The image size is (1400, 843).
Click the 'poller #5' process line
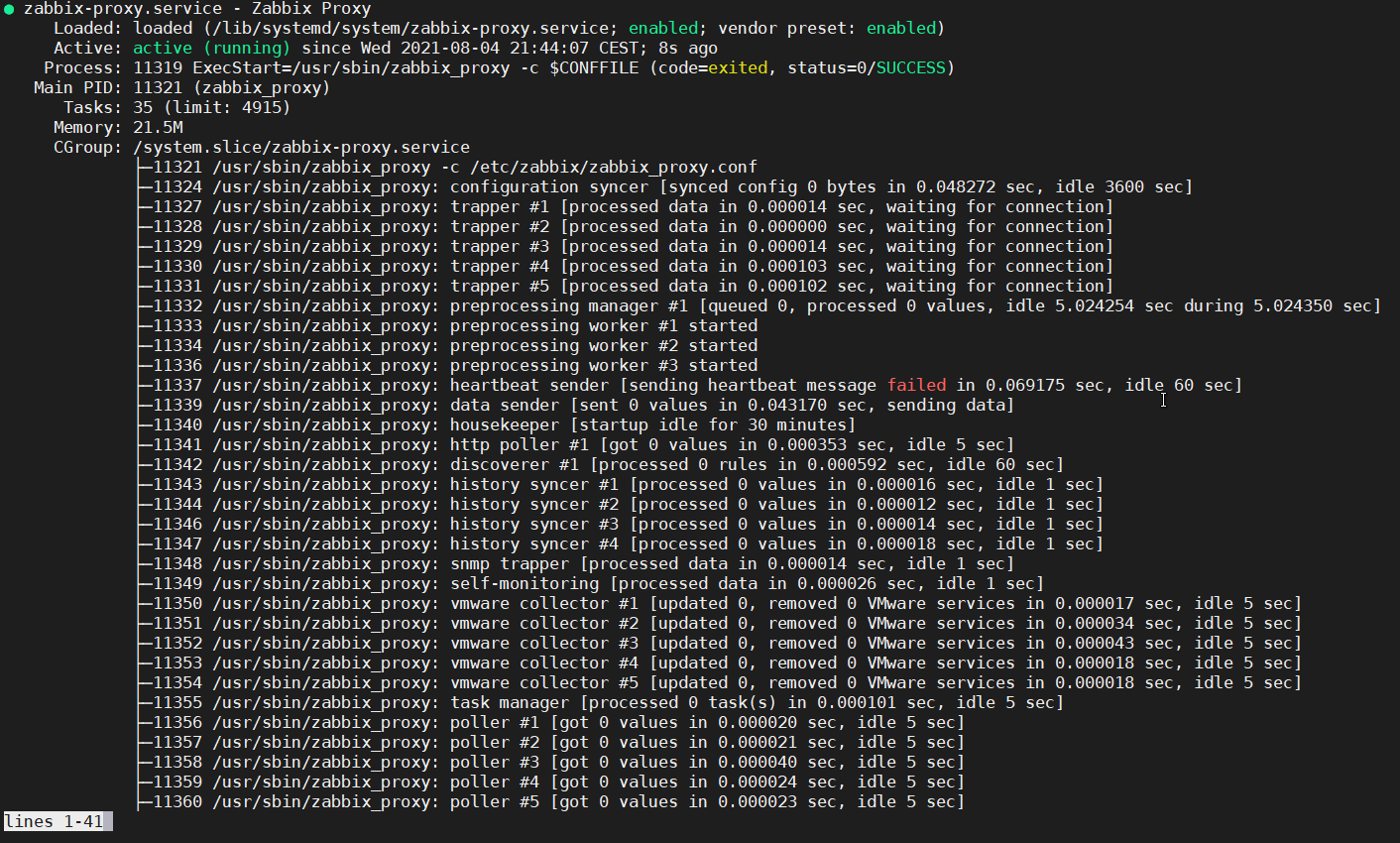551,802
